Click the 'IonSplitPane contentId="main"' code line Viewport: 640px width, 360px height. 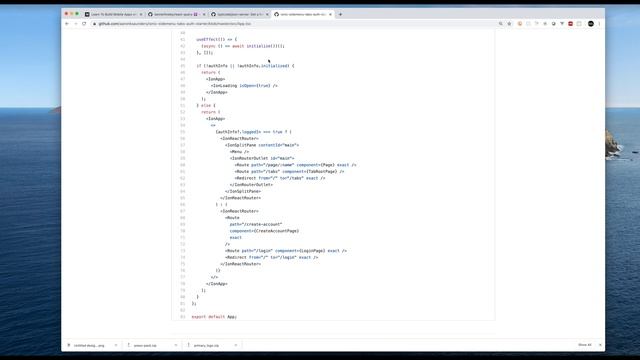pos(262,145)
